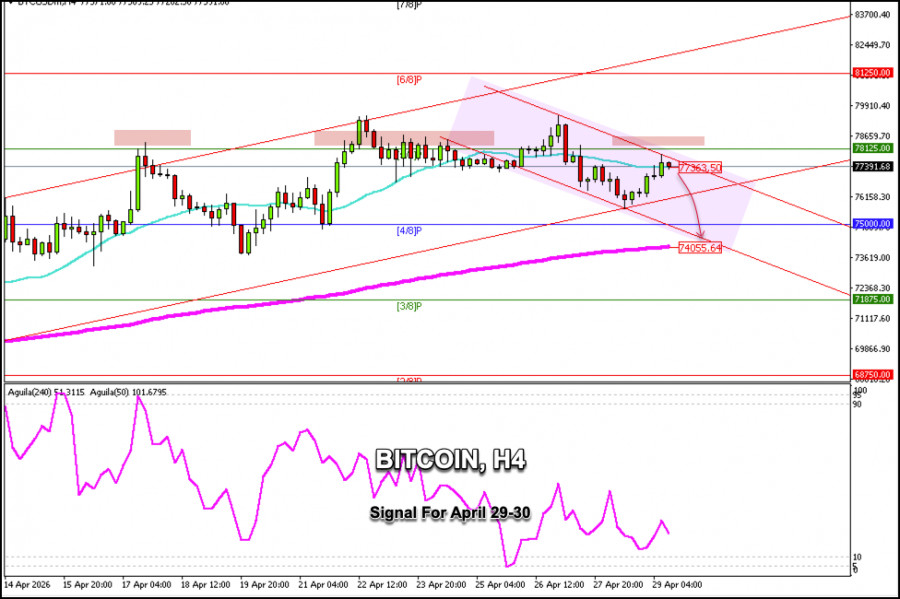This screenshot has width=900, height=599.
Task: Click the 29 Apr 04:00 time label
Action: point(677,585)
